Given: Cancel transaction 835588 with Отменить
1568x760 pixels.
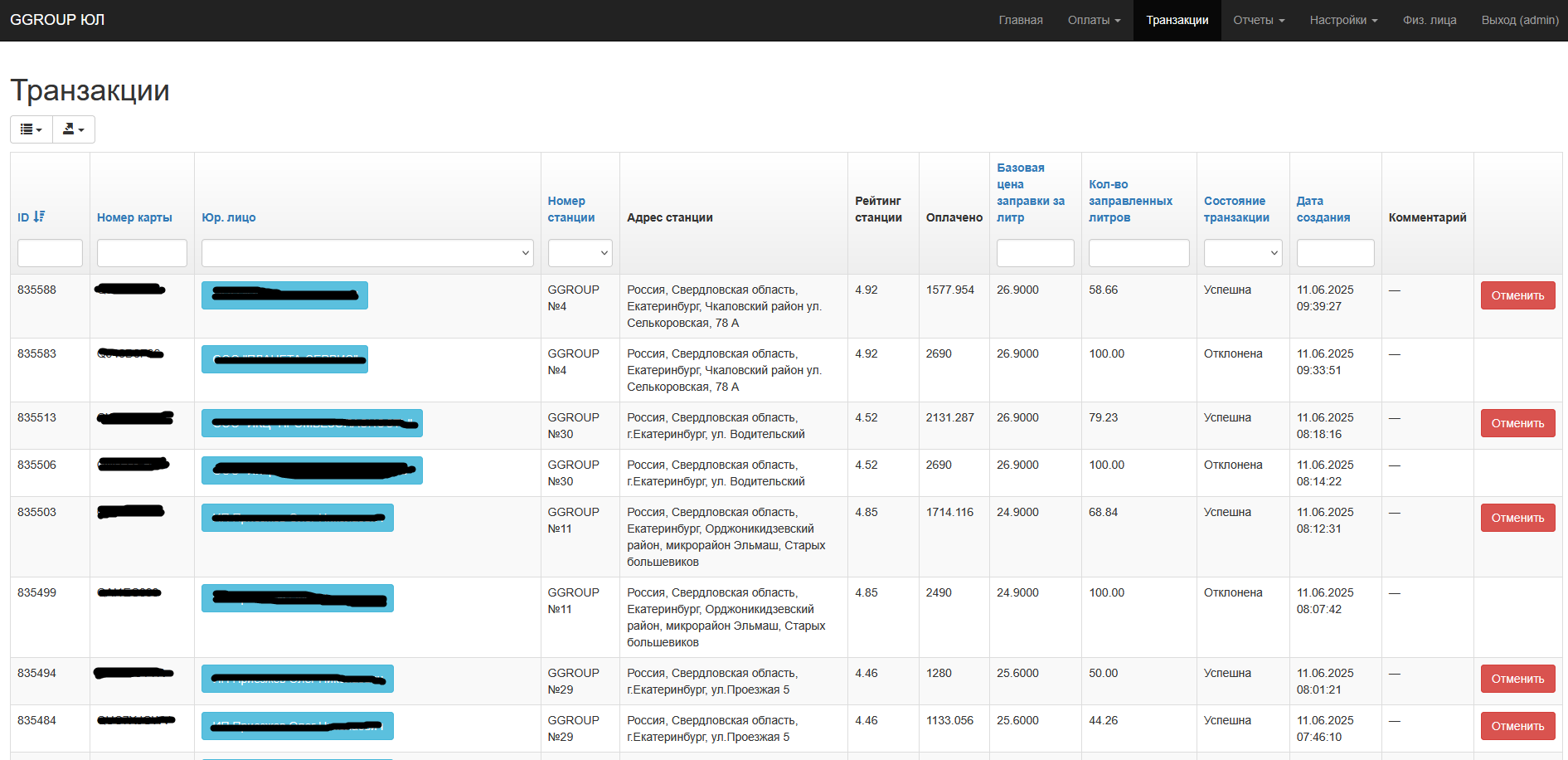Looking at the screenshot, I should coord(1517,295).
